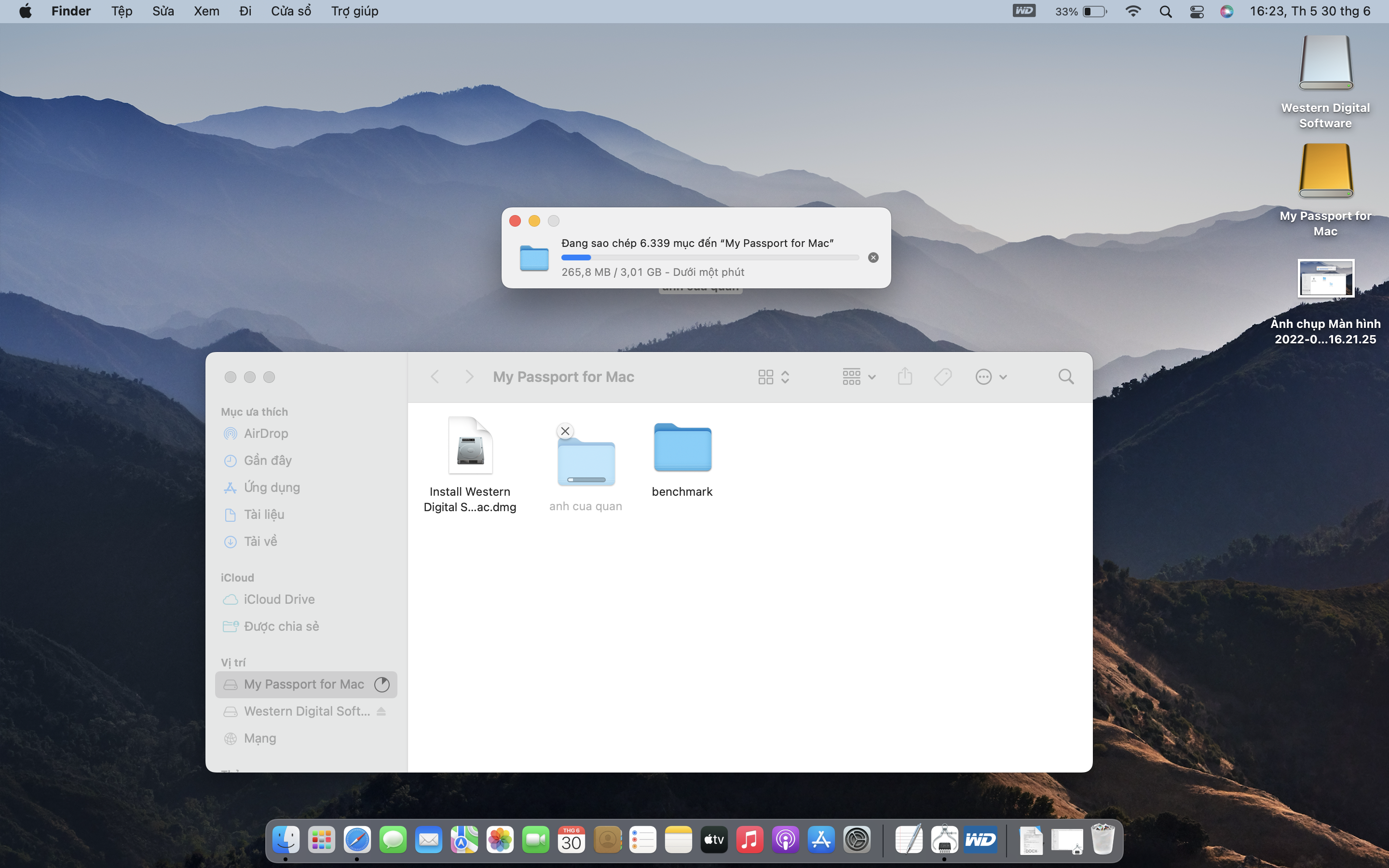This screenshot has width=1389, height=868.
Task: Open the Trợ giúp menu
Action: 354,11
